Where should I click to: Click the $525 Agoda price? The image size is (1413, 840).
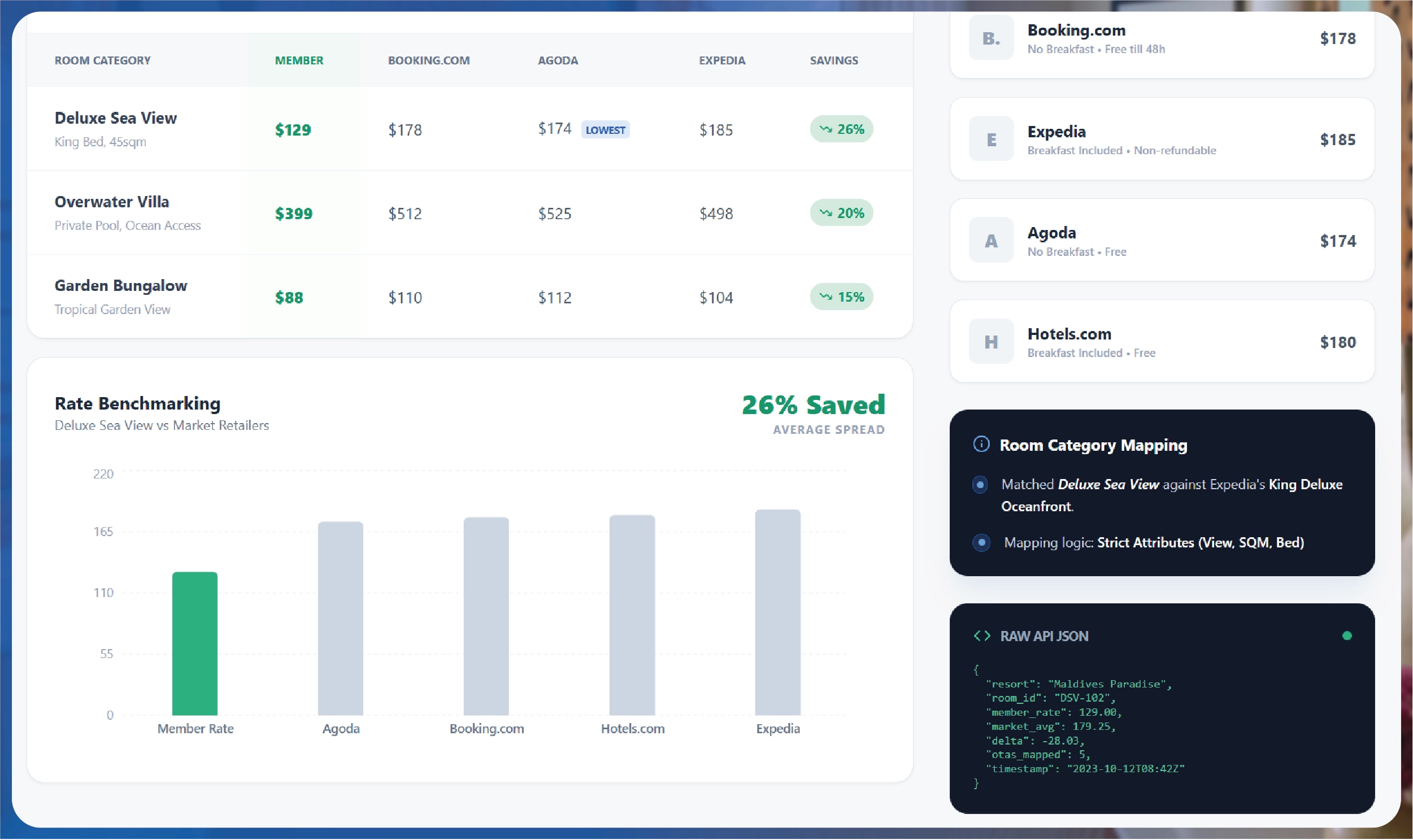point(555,214)
